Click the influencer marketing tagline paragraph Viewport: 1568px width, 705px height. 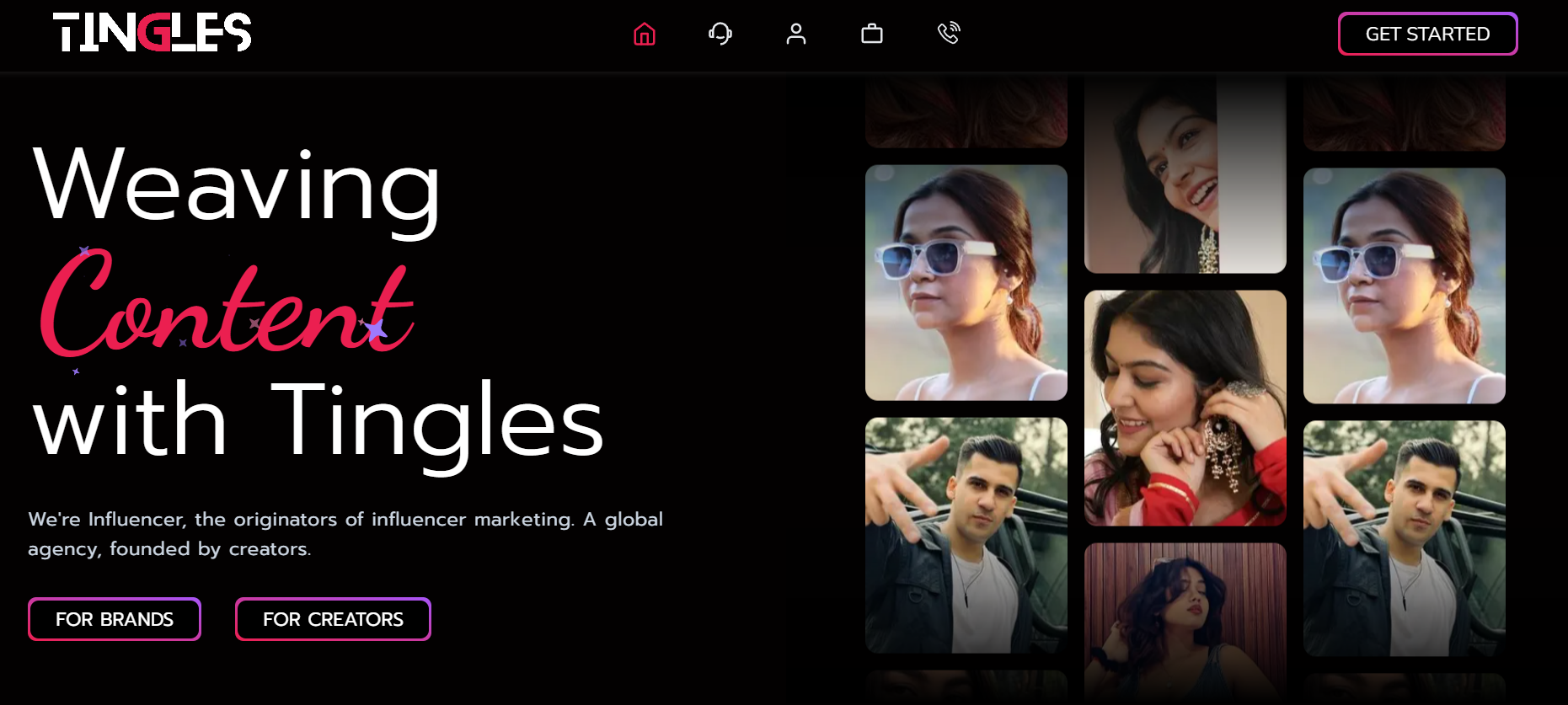[345, 534]
